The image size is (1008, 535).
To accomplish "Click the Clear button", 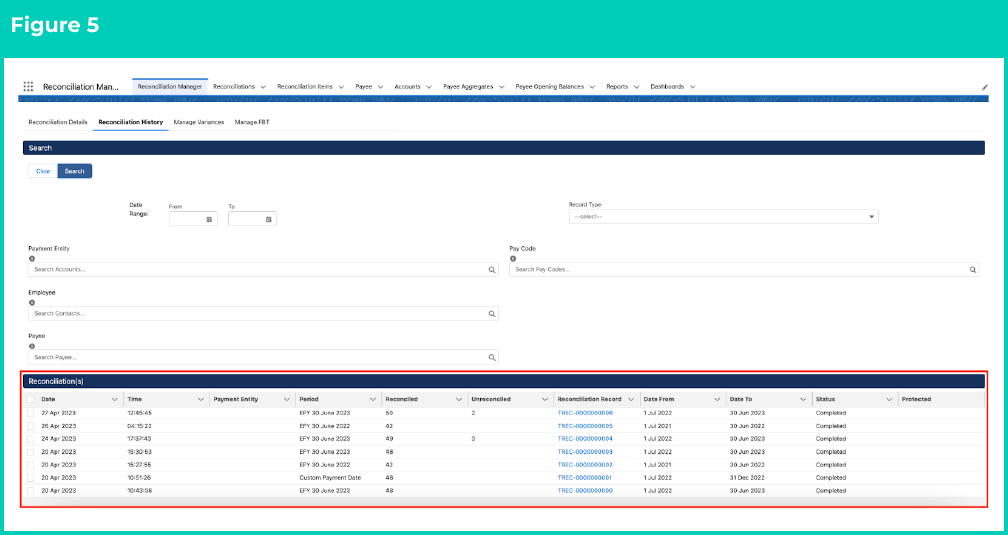I will (x=43, y=171).
